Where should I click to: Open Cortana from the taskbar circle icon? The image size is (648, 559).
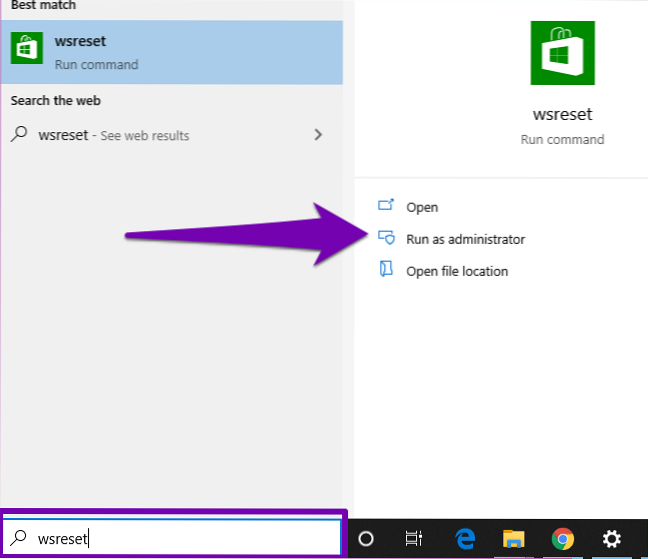(366, 538)
